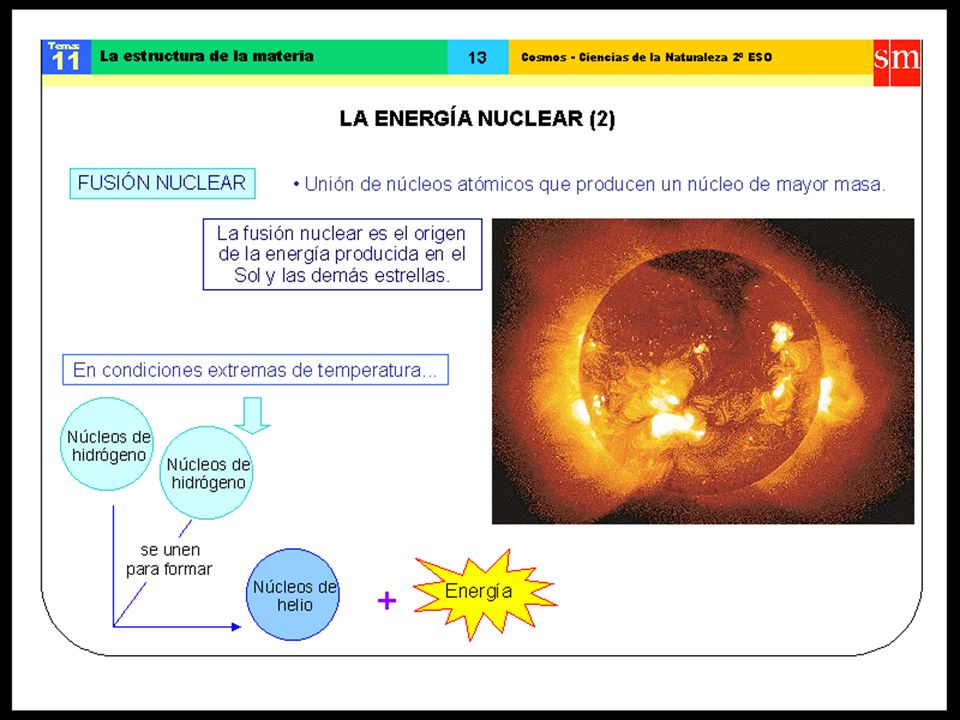This screenshot has height=720, width=960.
Task: Click the blue Tema 11 badge
Action: pyautogui.click(x=66, y=57)
